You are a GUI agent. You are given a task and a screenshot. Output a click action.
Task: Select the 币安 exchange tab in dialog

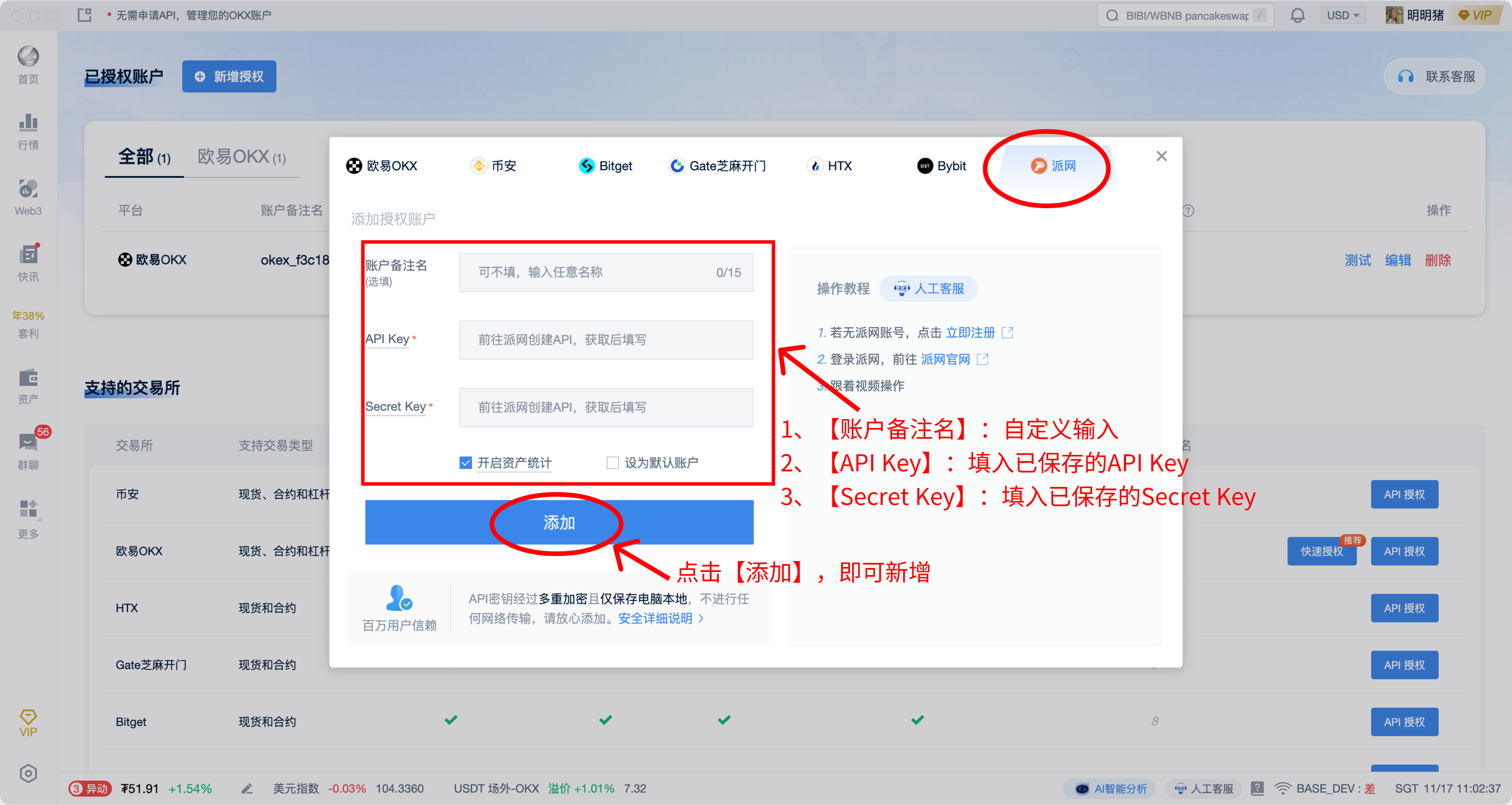click(494, 166)
